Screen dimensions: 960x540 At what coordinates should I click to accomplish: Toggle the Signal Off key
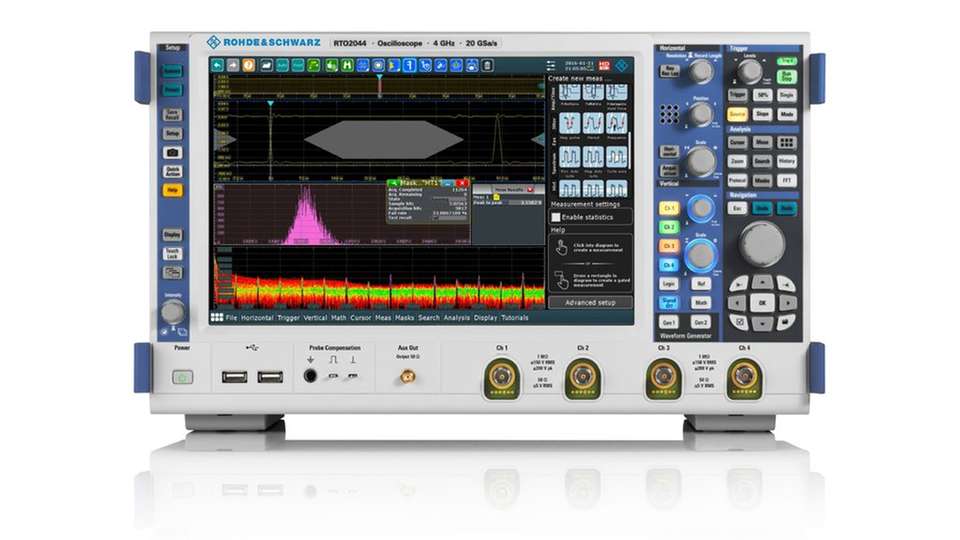click(669, 302)
